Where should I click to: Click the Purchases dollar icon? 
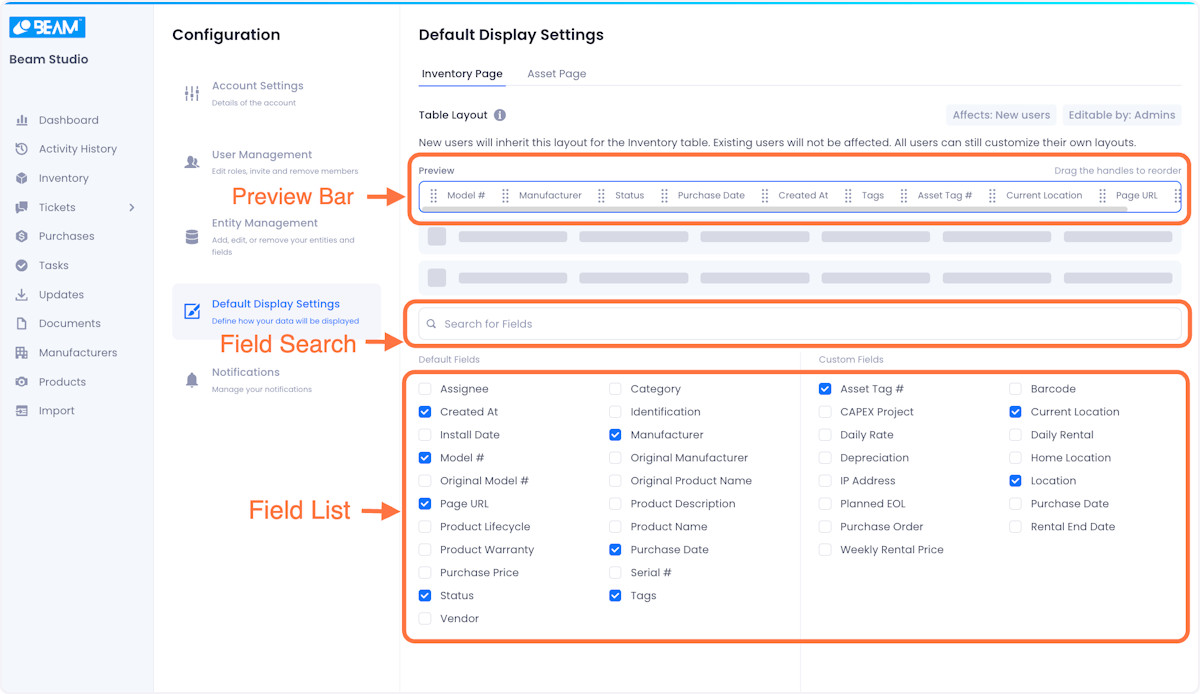pos(22,236)
